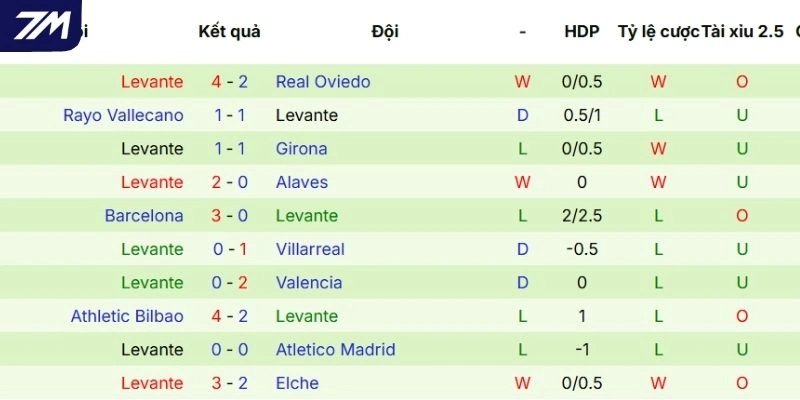The width and height of the screenshot is (800, 400).
Task: Open the Barcelona team link
Action: coord(144,216)
